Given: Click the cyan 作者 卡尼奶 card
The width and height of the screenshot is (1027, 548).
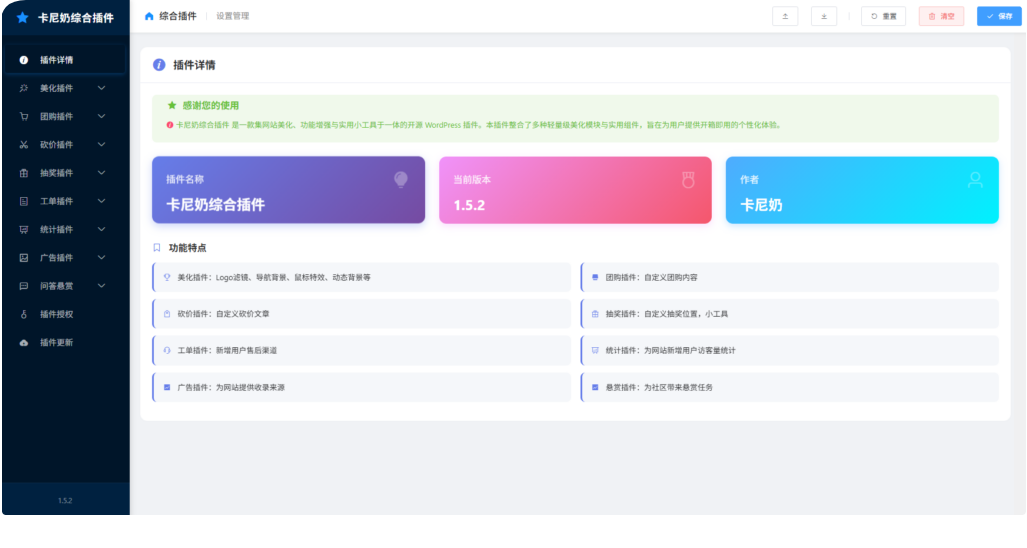Looking at the screenshot, I should click(862, 190).
